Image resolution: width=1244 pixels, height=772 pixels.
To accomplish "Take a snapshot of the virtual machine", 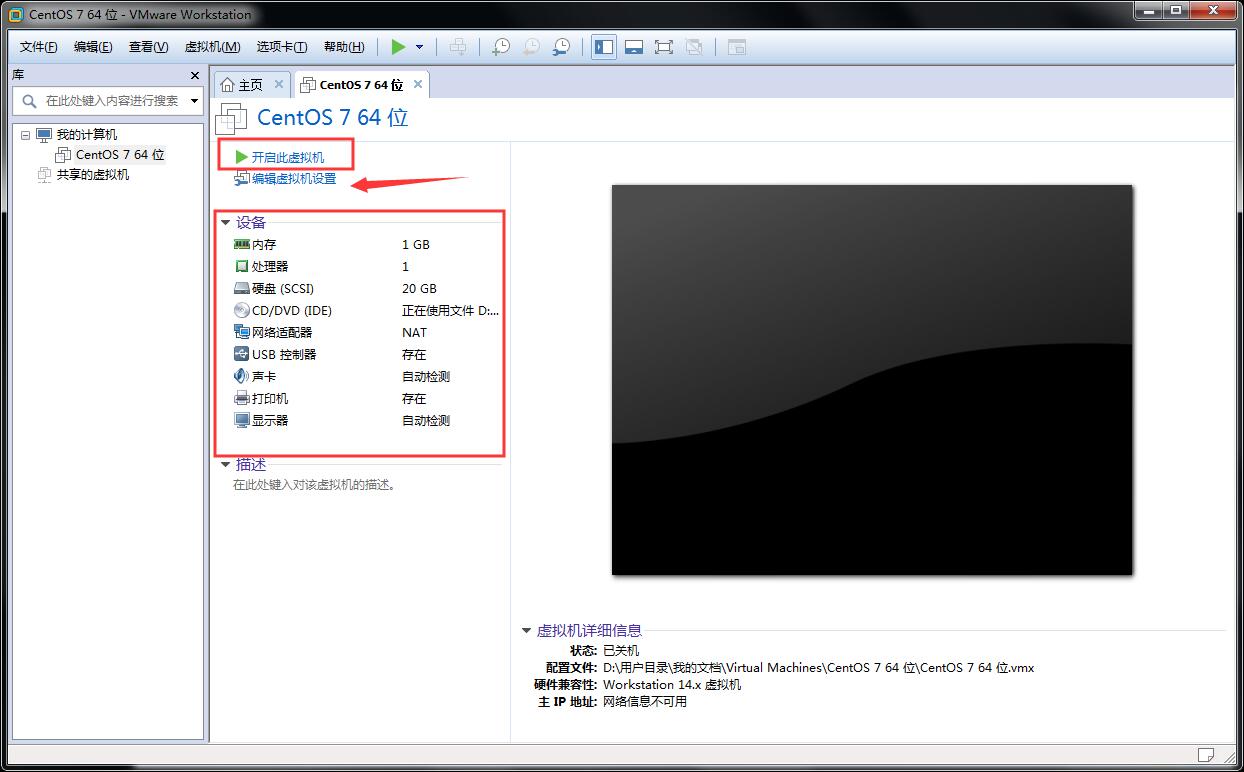I will tap(501, 46).
